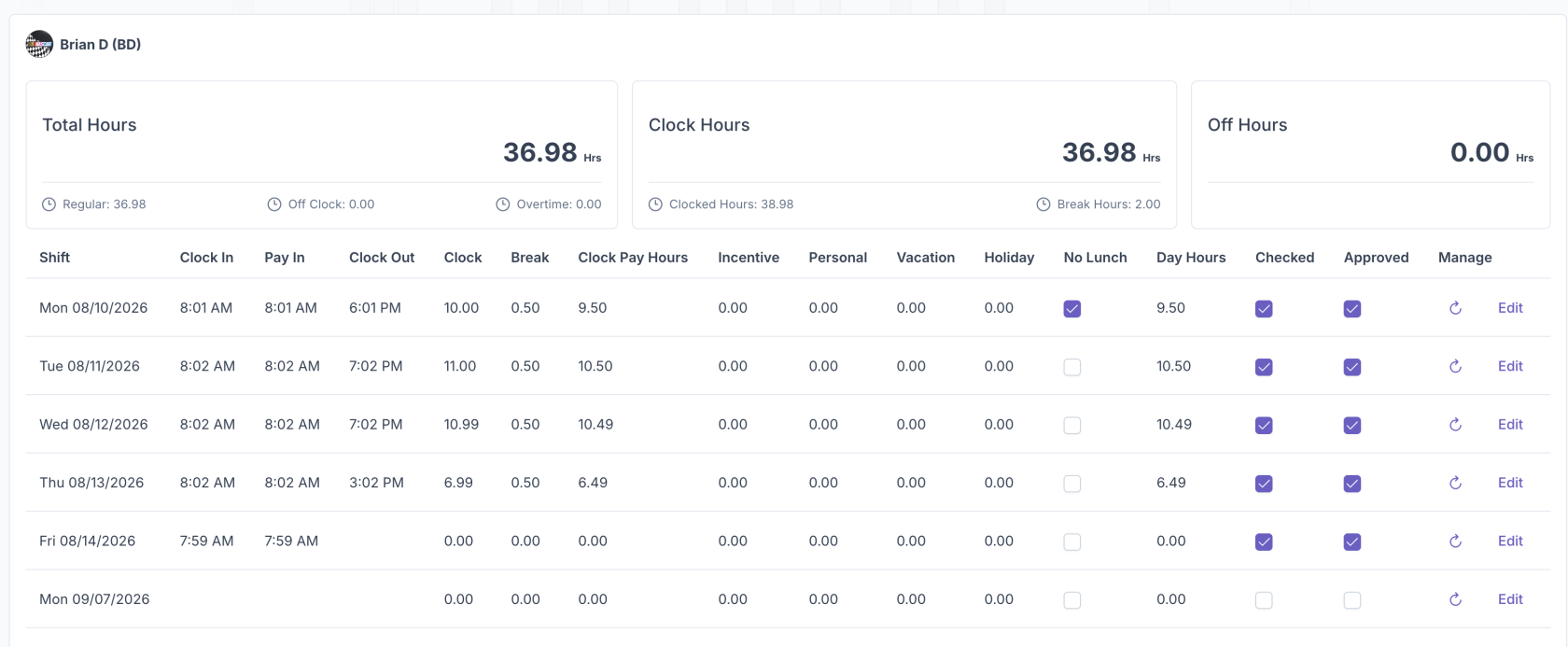
Task: Click the 7:59 AM Clock In time
Action: (x=207, y=541)
